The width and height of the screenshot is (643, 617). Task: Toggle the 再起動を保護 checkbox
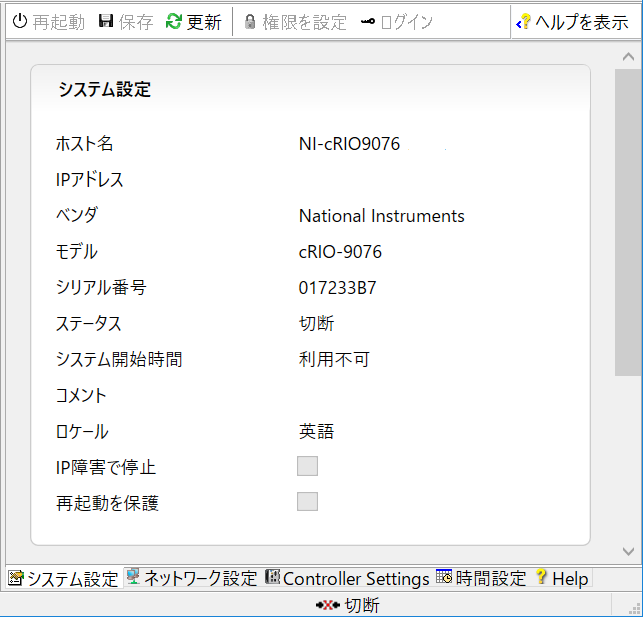coord(307,502)
